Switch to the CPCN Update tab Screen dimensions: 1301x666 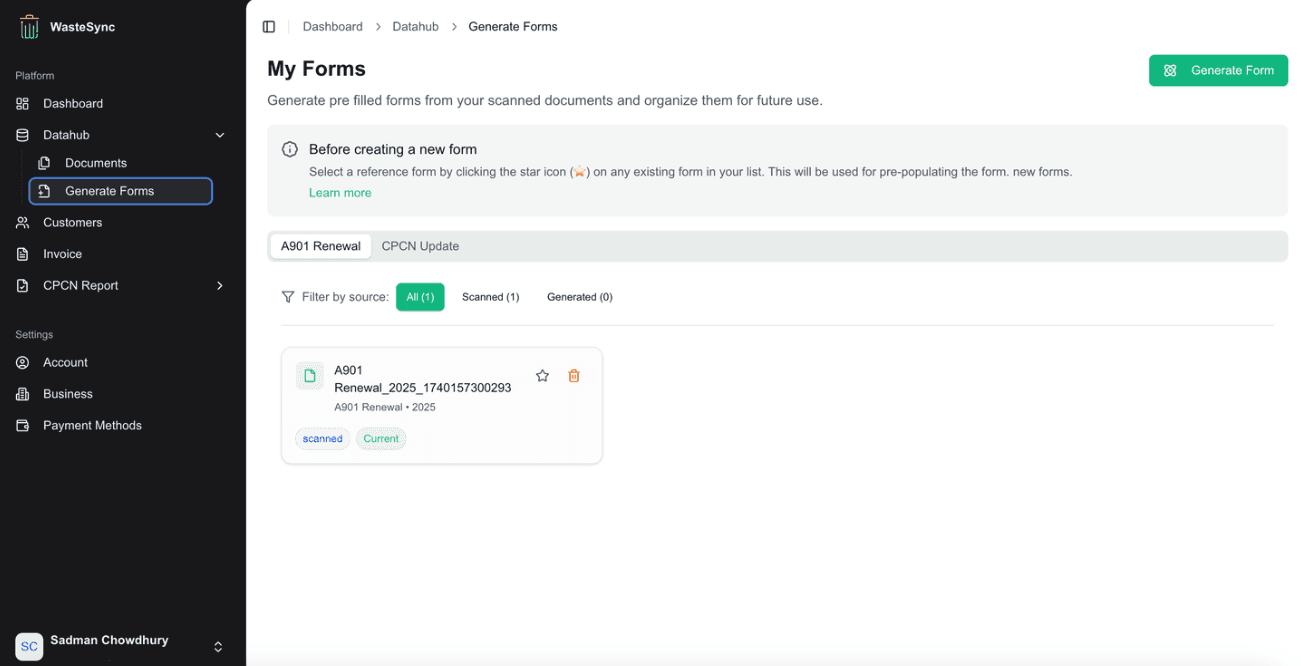420,246
